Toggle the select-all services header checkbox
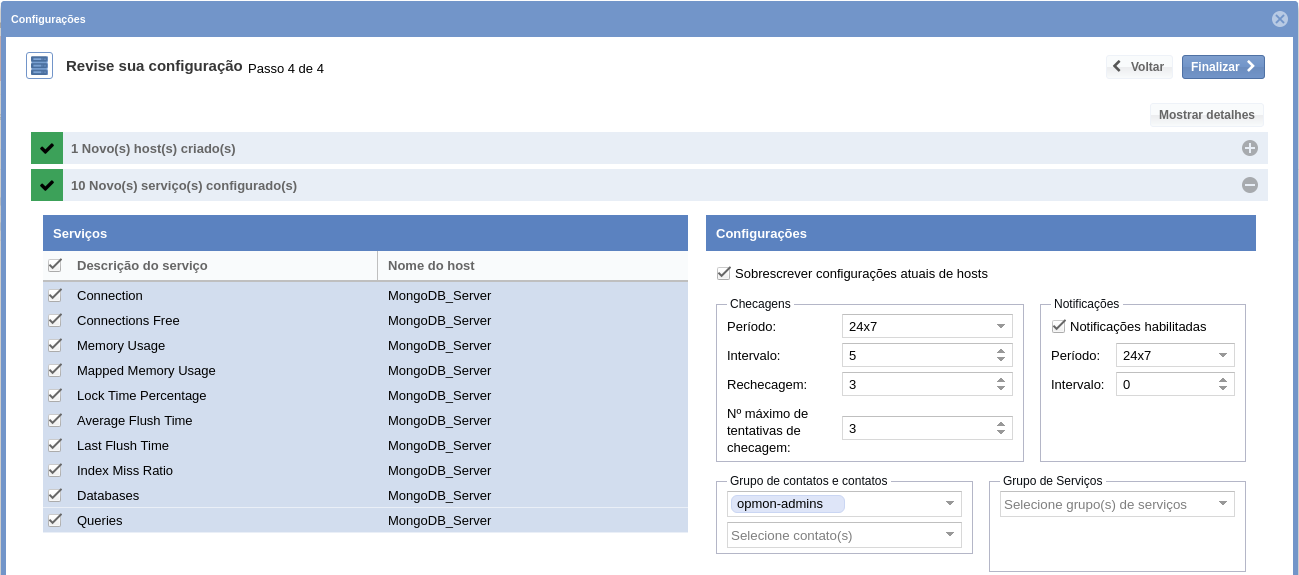 (x=55, y=265)
